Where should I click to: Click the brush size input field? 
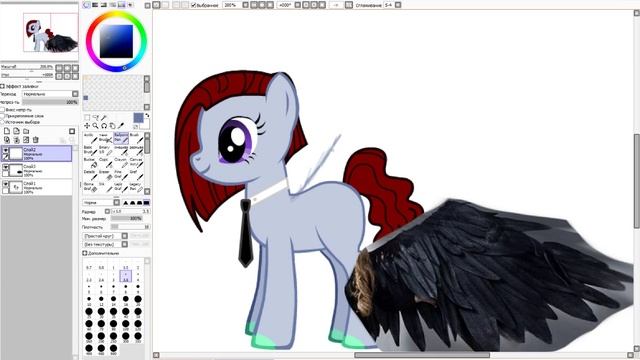(131, 211)
